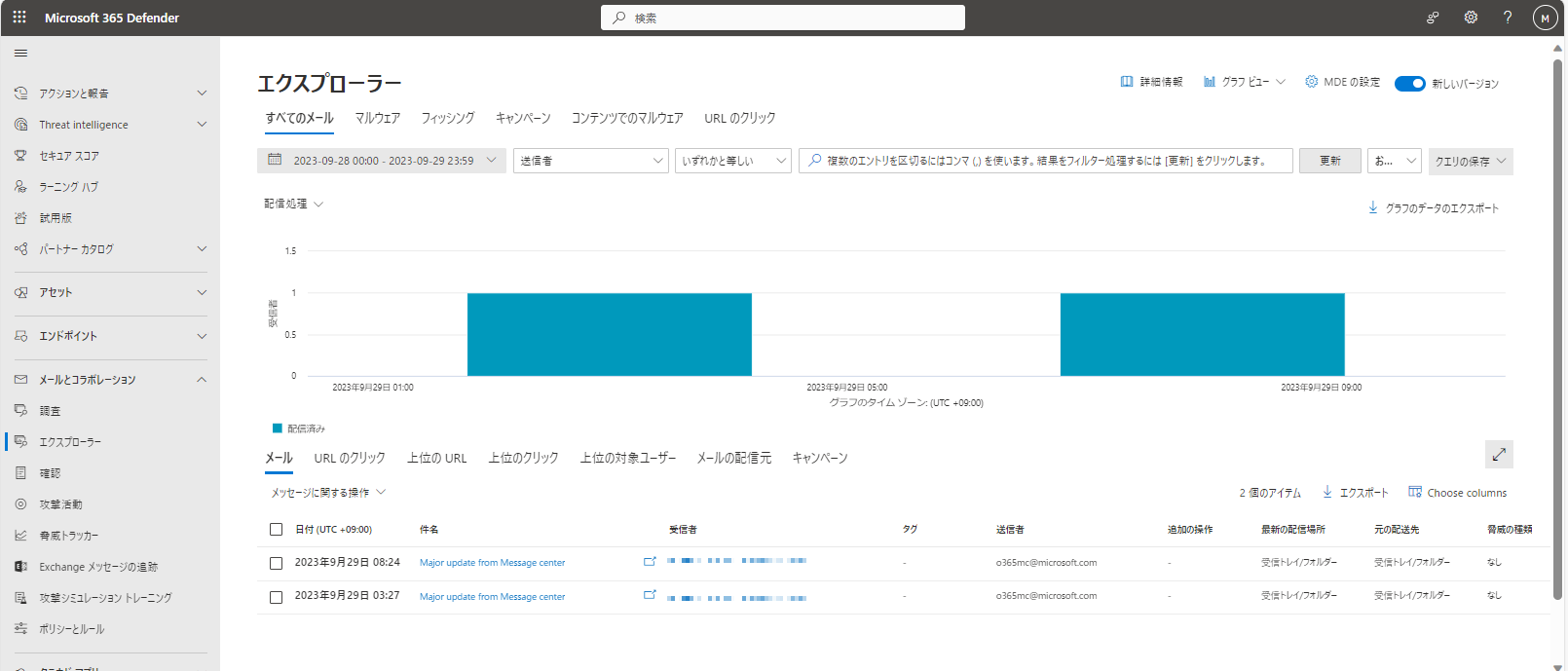This screenshot has height=671, width=1568.
Task: Open the settings gear in header
Action: point(1471,18)
